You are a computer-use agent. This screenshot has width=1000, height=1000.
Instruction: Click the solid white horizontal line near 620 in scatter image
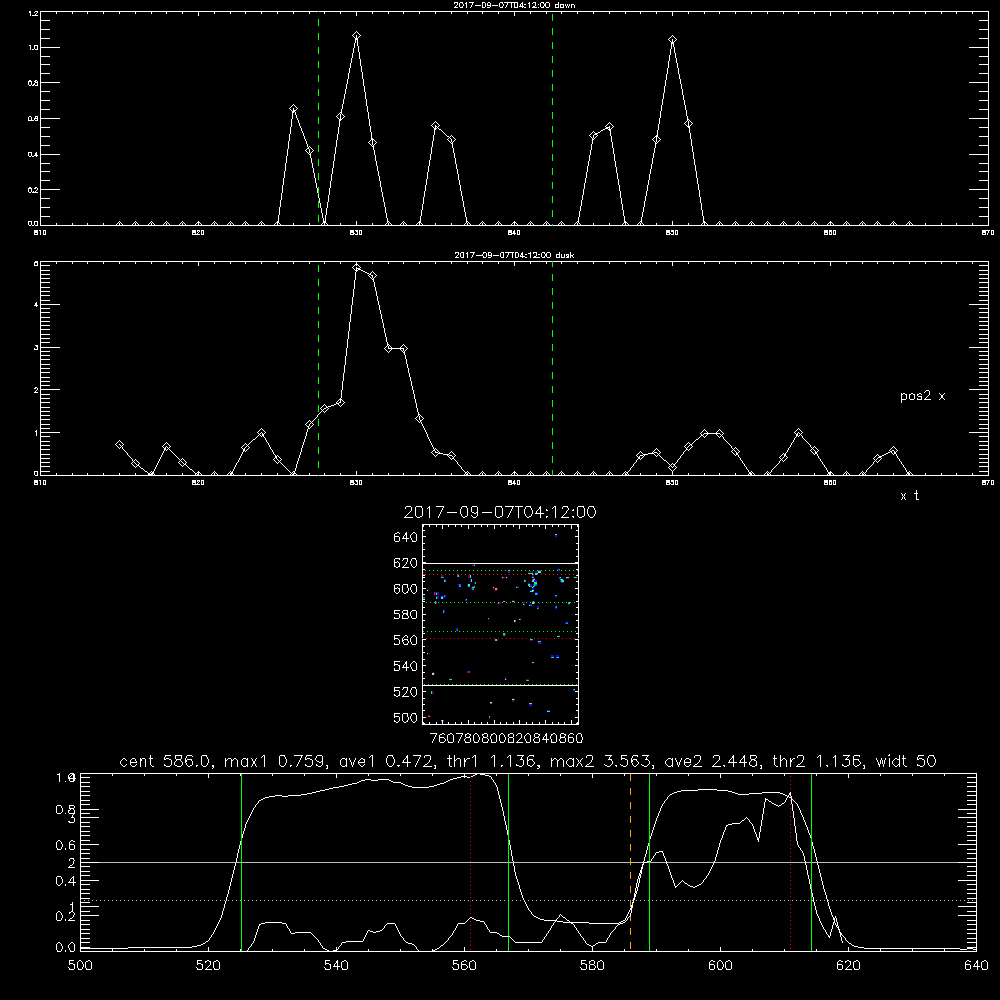pyautogui.click(x=501, y=564)
